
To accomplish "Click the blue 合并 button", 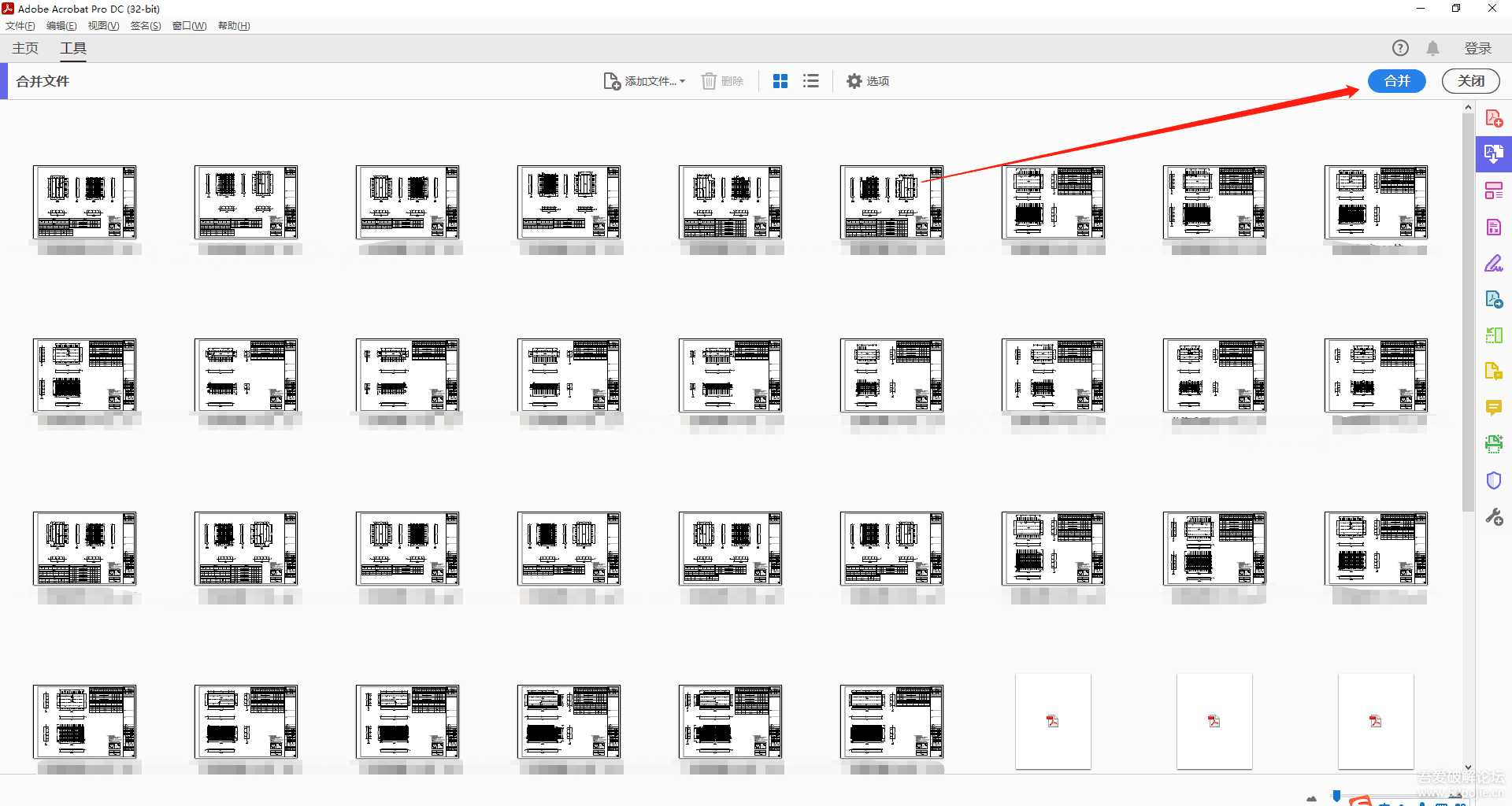I will pyautogui.click(x=1395, y=81).
